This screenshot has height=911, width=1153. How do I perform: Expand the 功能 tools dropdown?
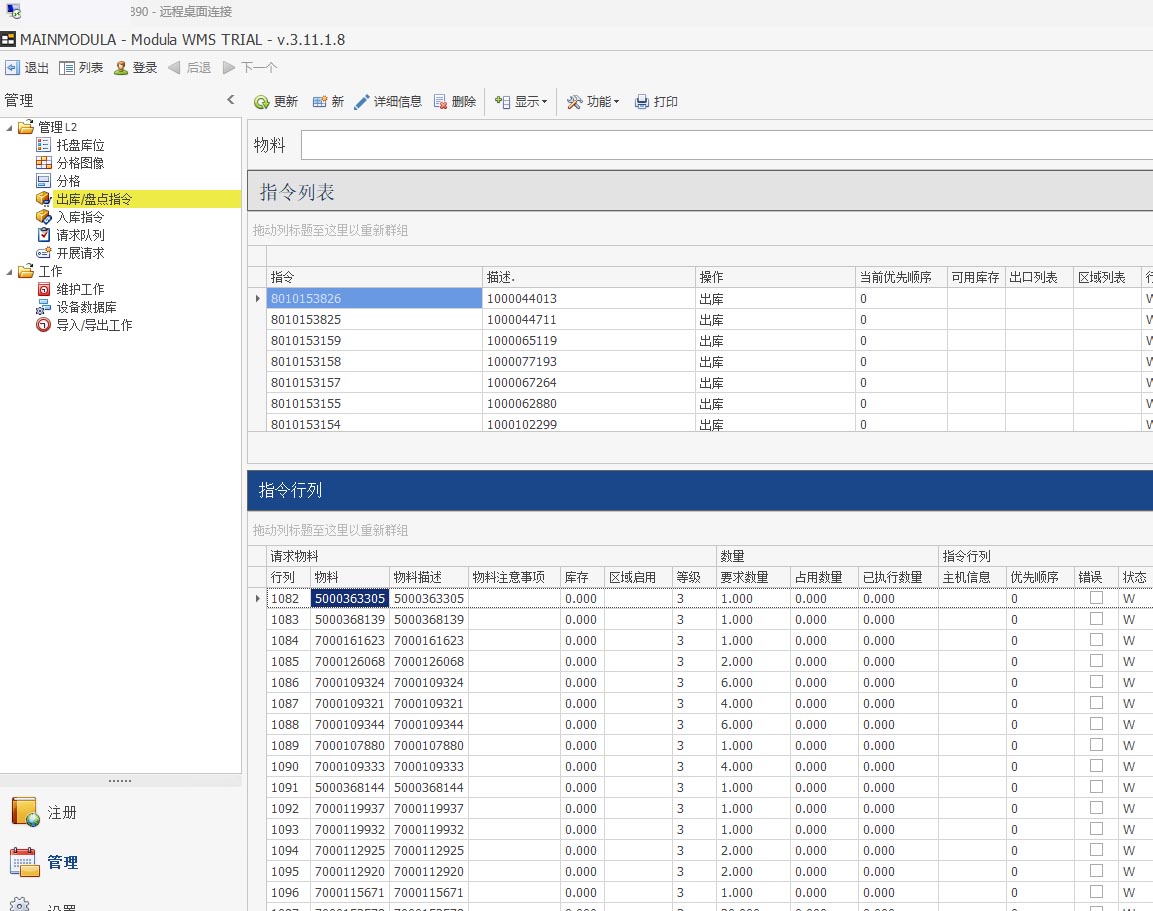[593, 102]
